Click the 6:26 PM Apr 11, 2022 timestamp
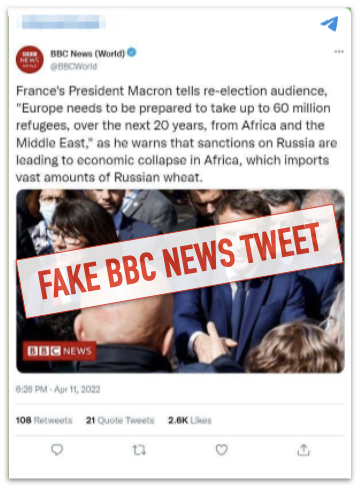The width and height of the screenshot is (362, 491). [58, 389]
